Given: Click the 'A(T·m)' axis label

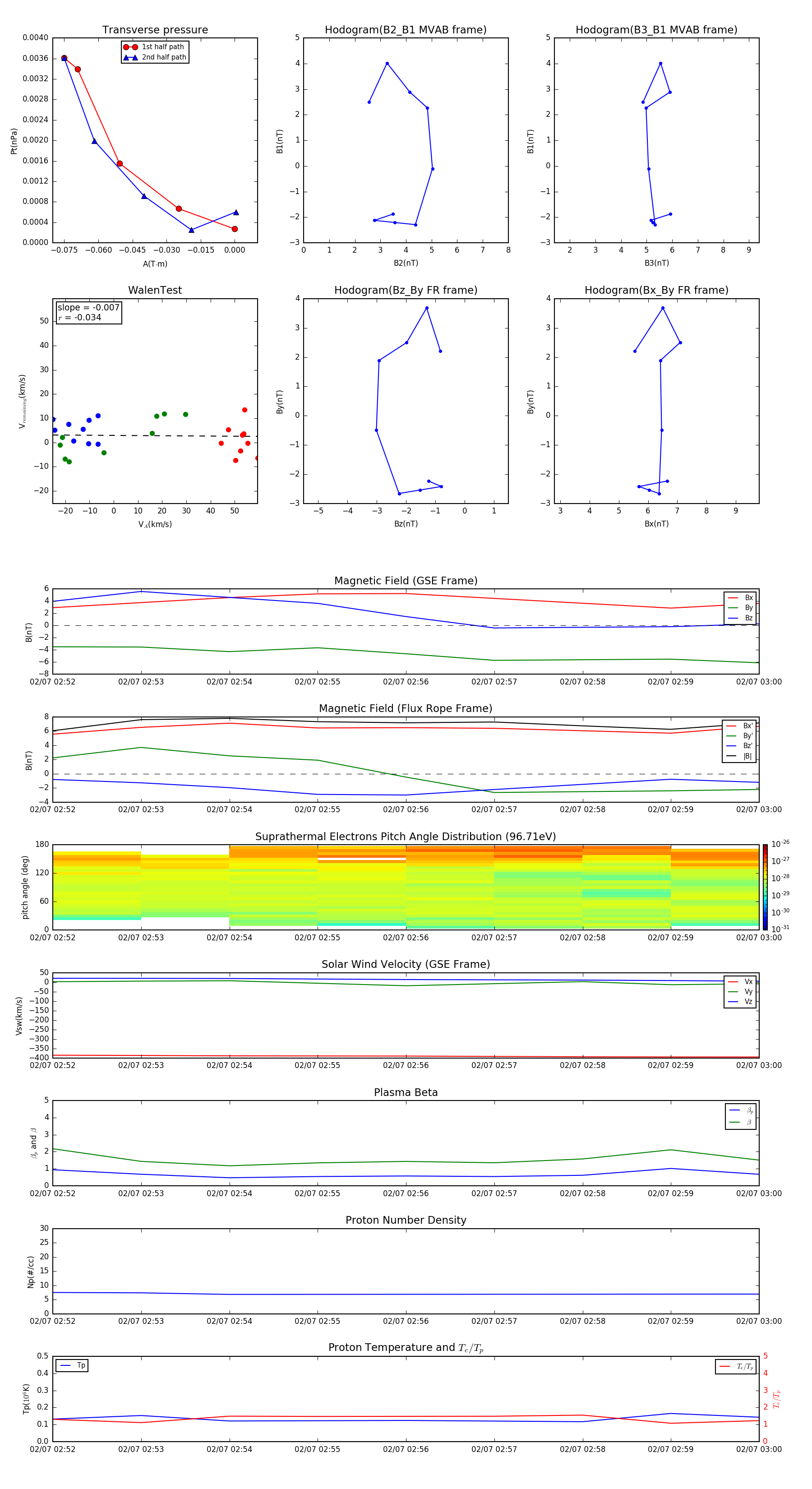Looking at the screenshot, I should coord(155,264).
